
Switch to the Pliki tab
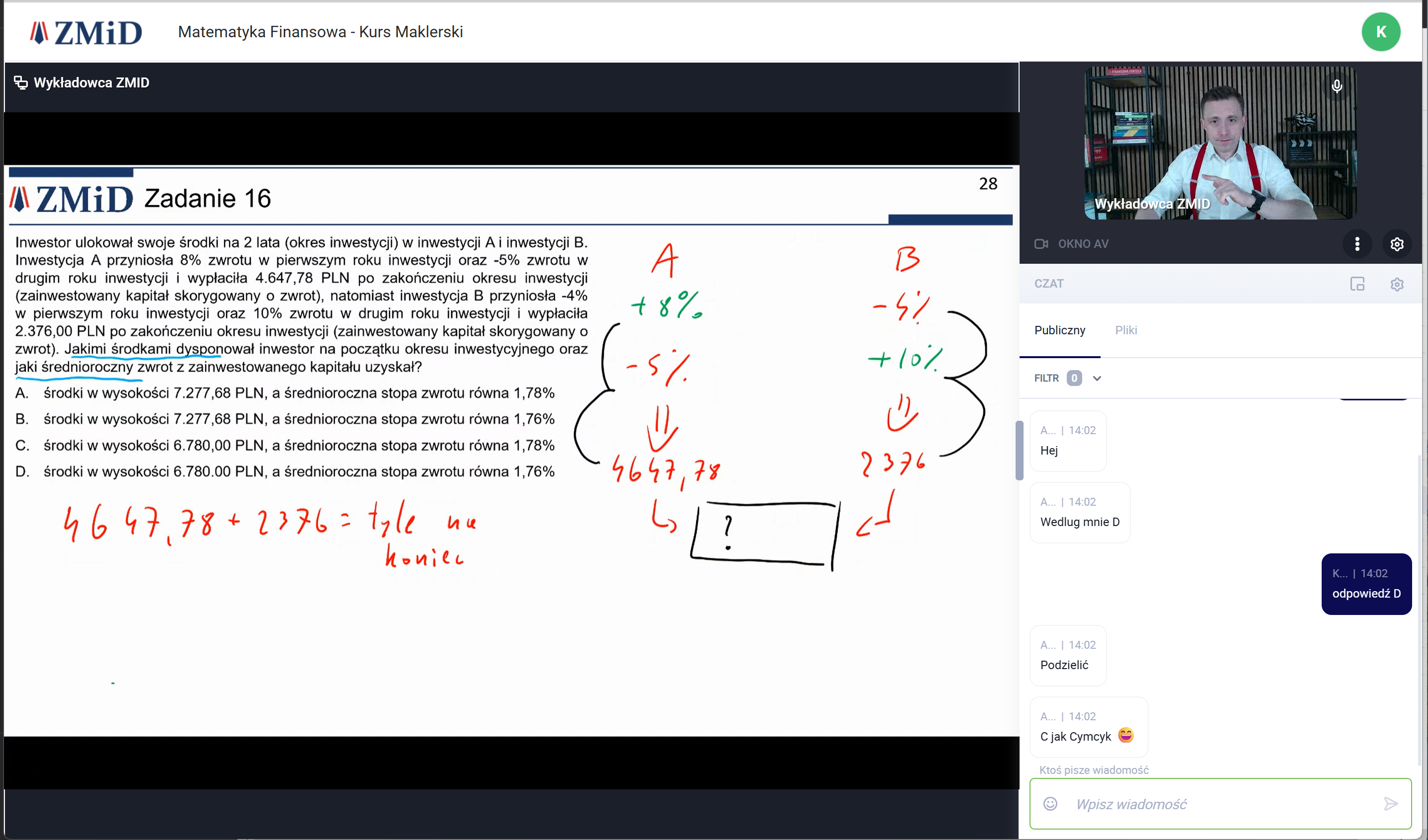[1125, 330]
